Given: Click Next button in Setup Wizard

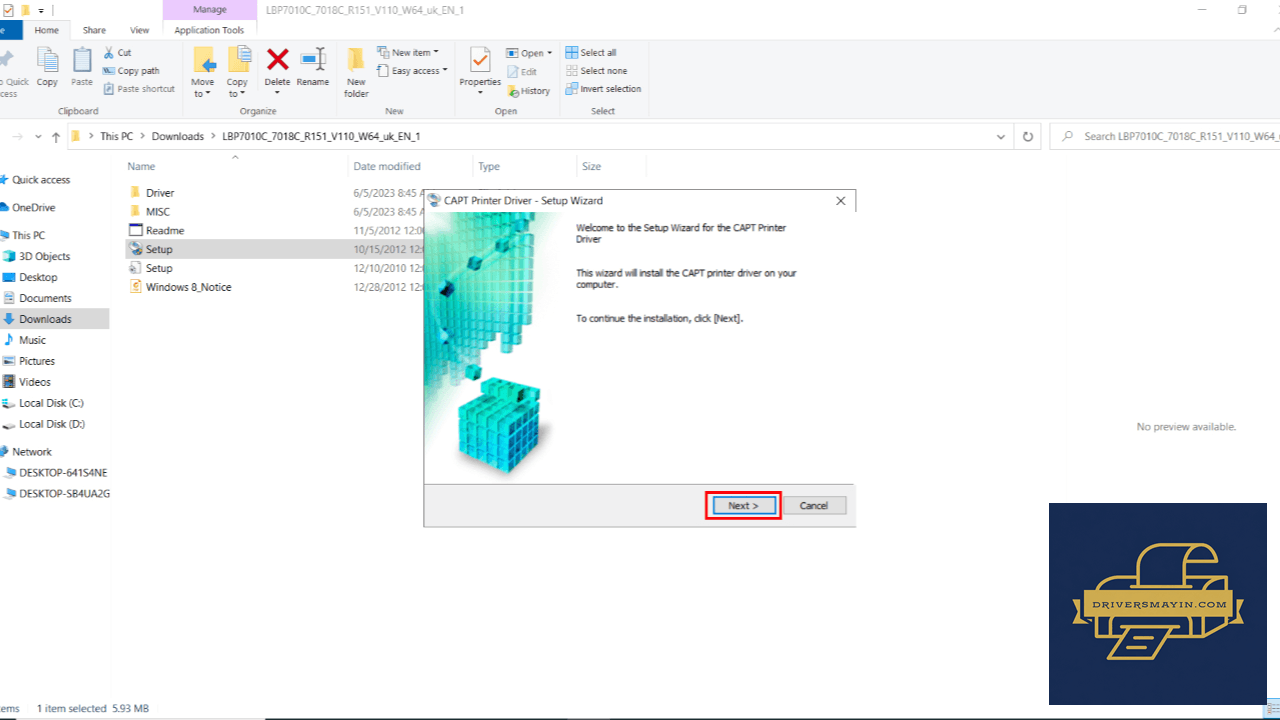Looking at the screenshot, I should (x=743, y=506).
